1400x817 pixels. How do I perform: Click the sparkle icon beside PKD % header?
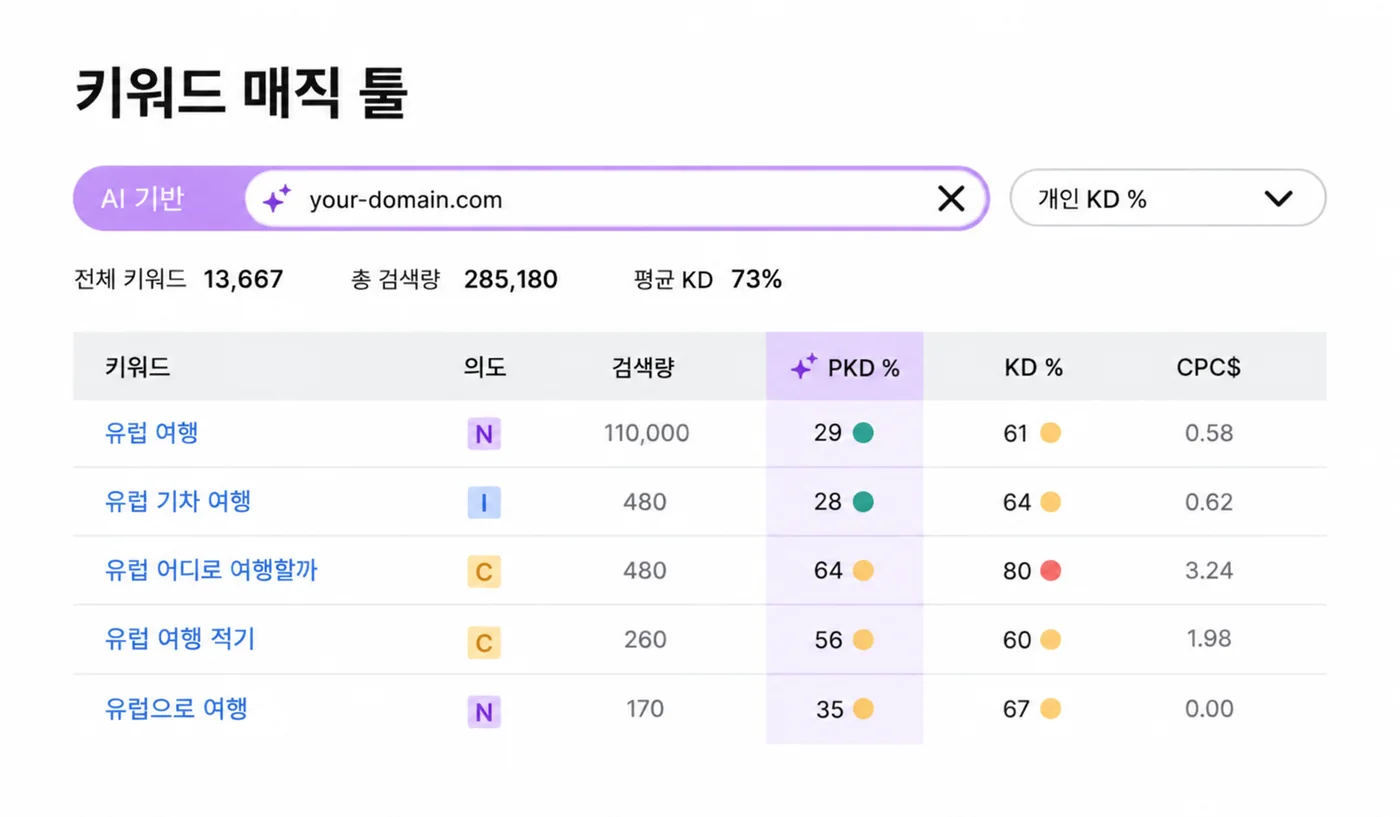pyautogui.click(x=804, y=367)
